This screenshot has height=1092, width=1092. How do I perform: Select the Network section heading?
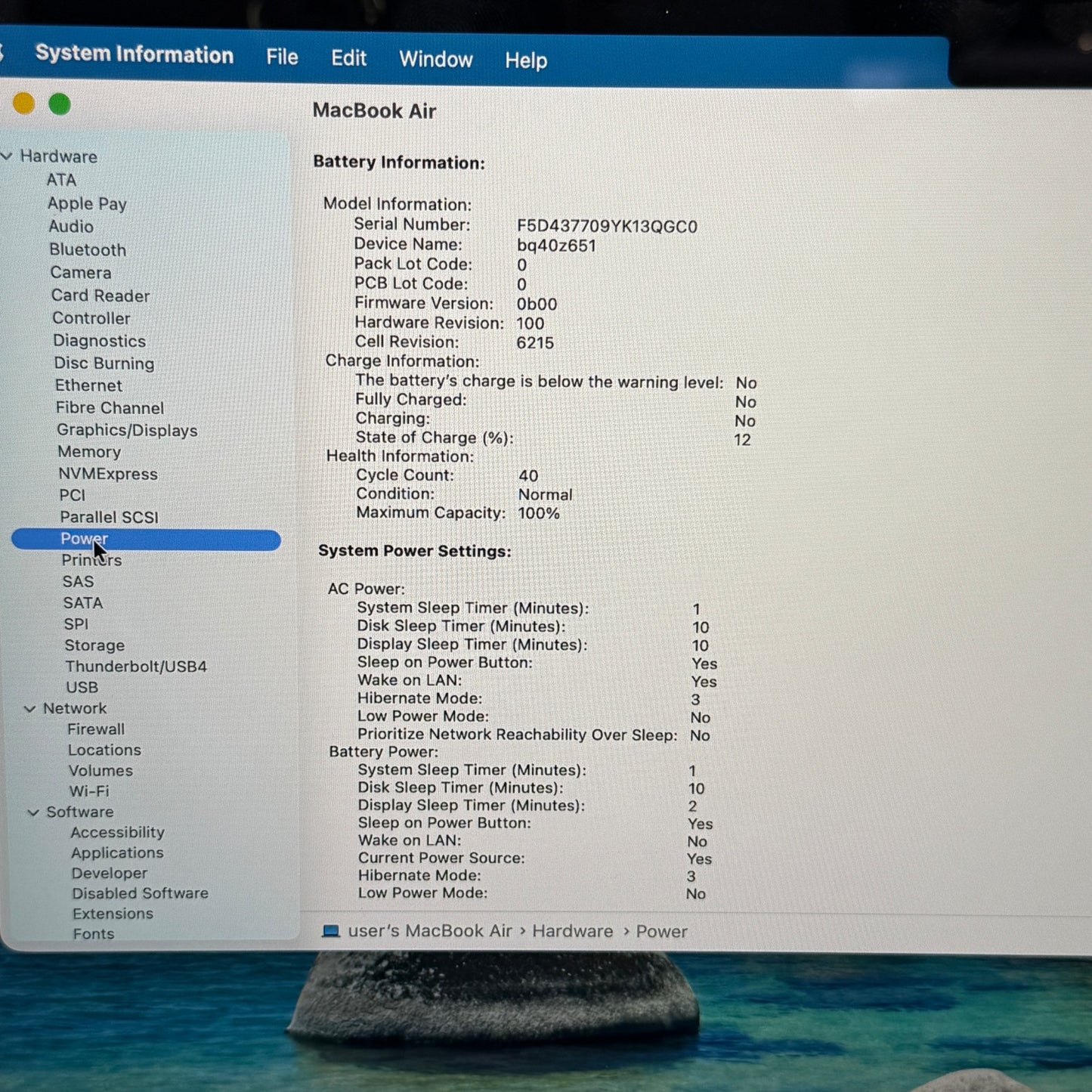[x=75, y=709]
